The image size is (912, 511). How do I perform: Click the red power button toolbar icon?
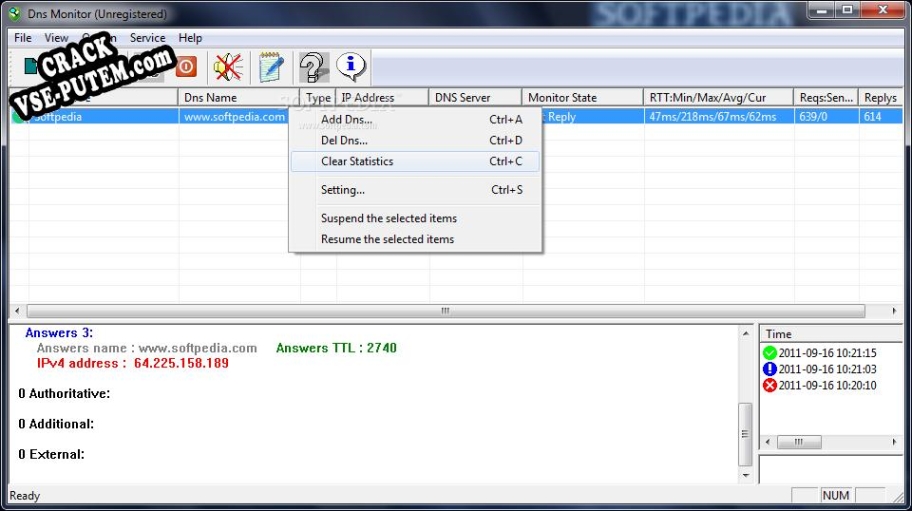(186, 67)
